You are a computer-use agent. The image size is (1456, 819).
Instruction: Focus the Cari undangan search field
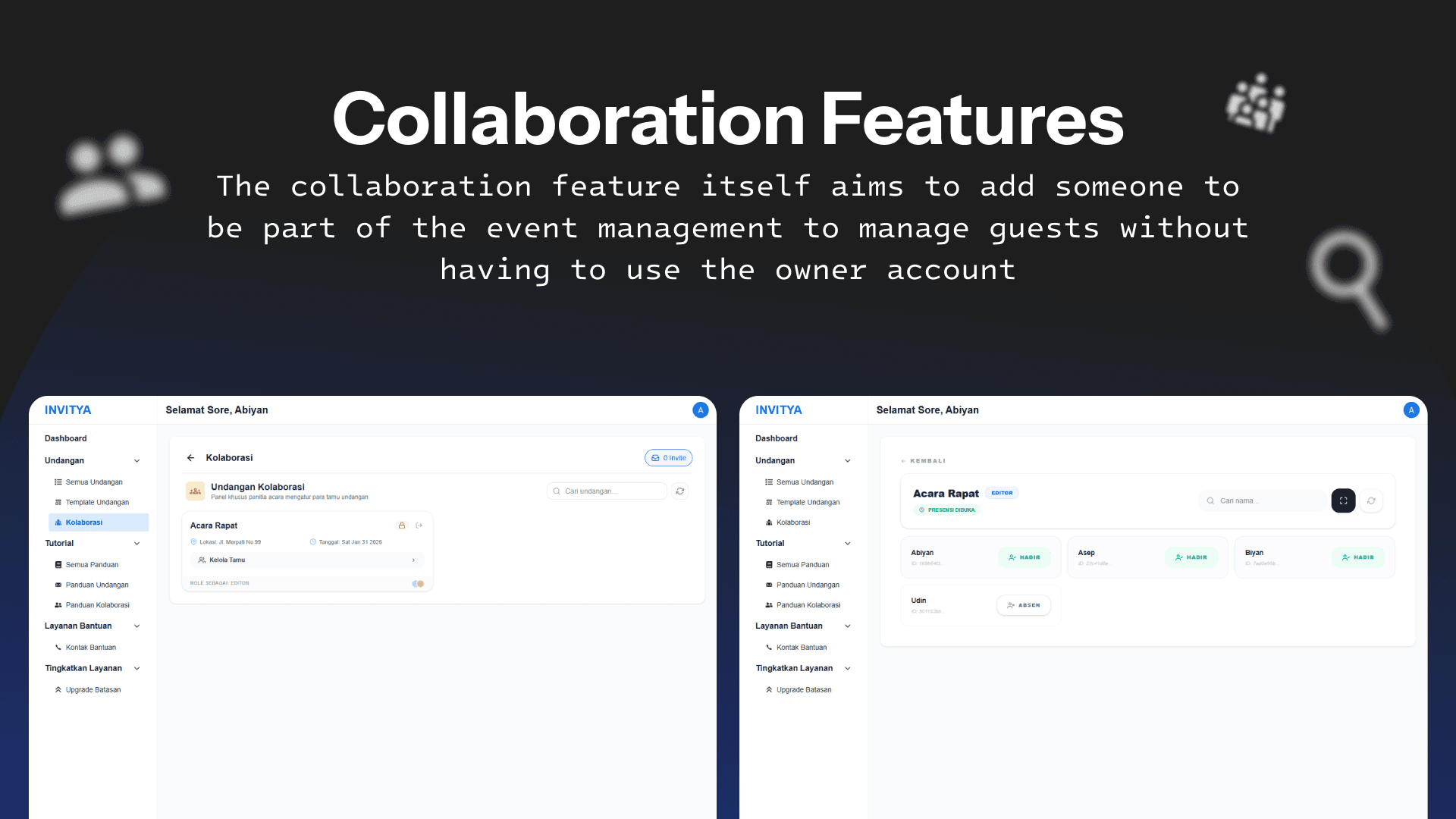(607, 491)
